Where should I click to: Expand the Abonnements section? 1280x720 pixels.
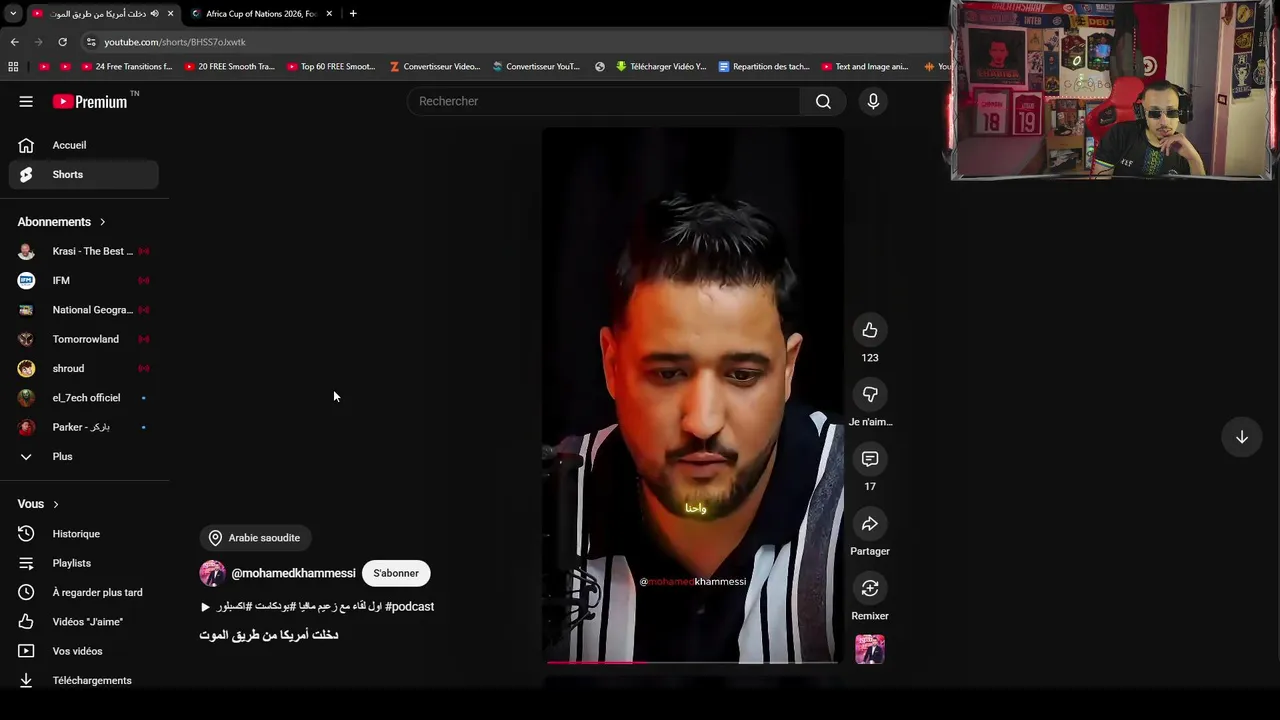(x=61, y=222)
